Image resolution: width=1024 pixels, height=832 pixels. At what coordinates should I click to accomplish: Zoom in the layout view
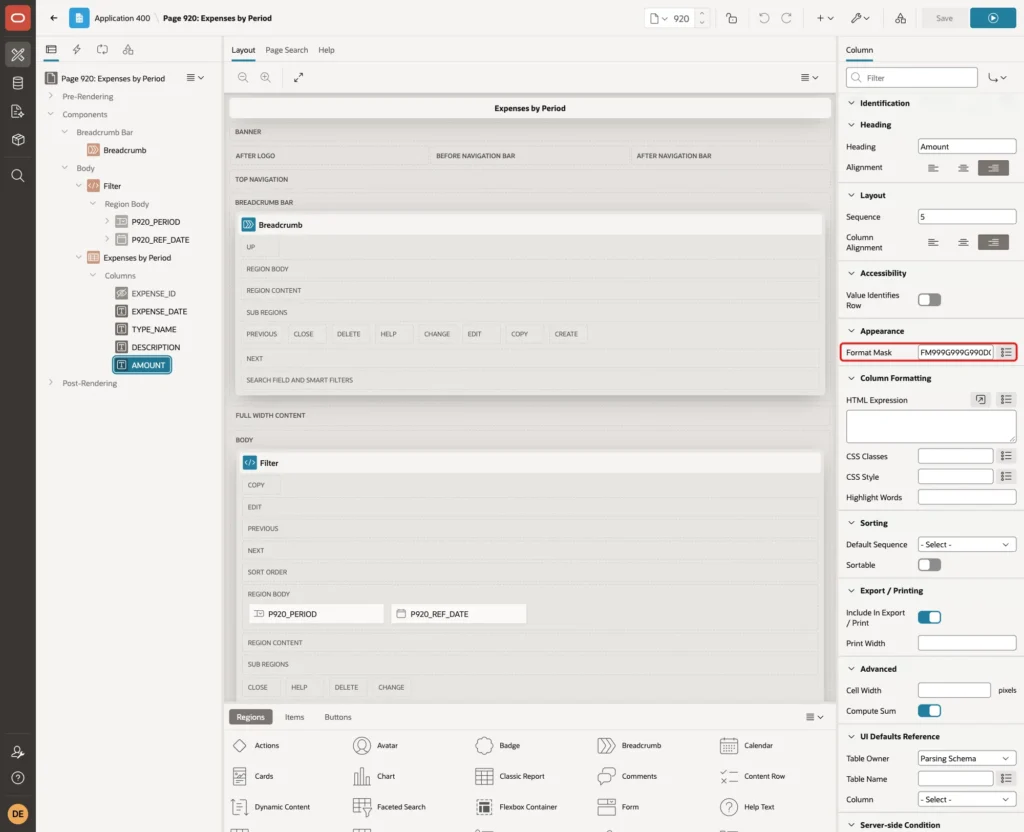click(x=266, y=77)
